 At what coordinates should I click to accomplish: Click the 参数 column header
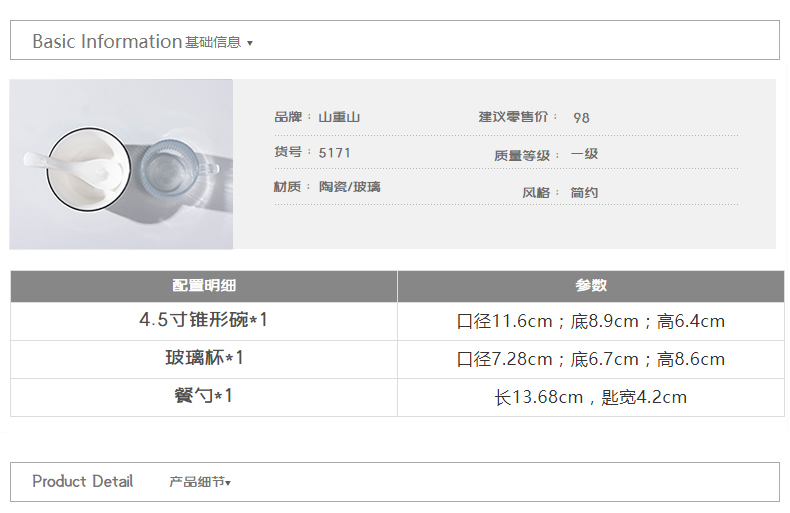click(591, 286)
